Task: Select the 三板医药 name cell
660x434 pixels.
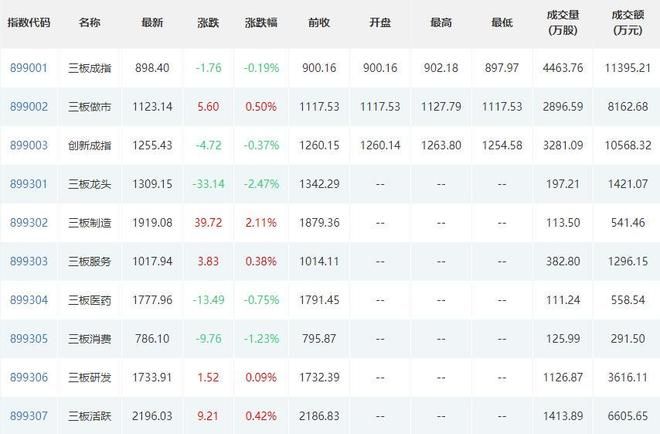Action: 90,300
